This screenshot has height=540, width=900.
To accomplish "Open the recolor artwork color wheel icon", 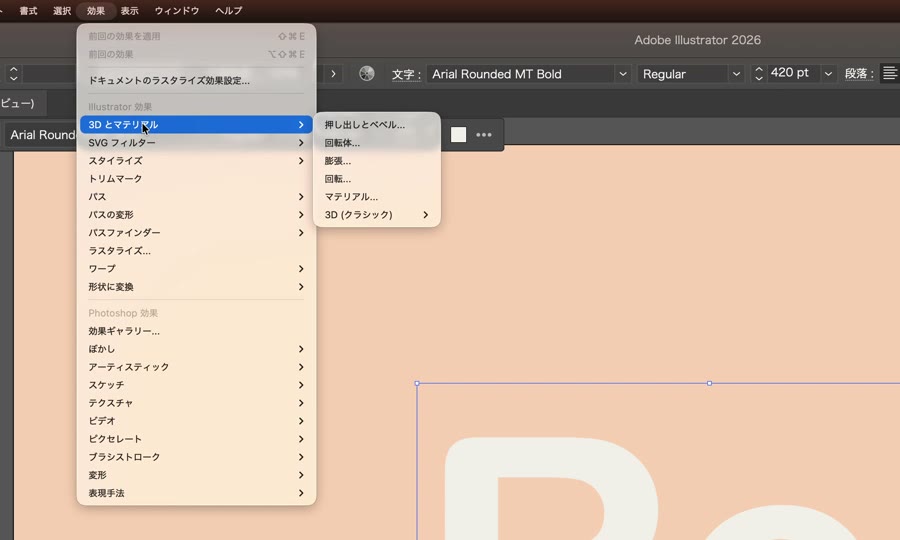I will 367,73.
